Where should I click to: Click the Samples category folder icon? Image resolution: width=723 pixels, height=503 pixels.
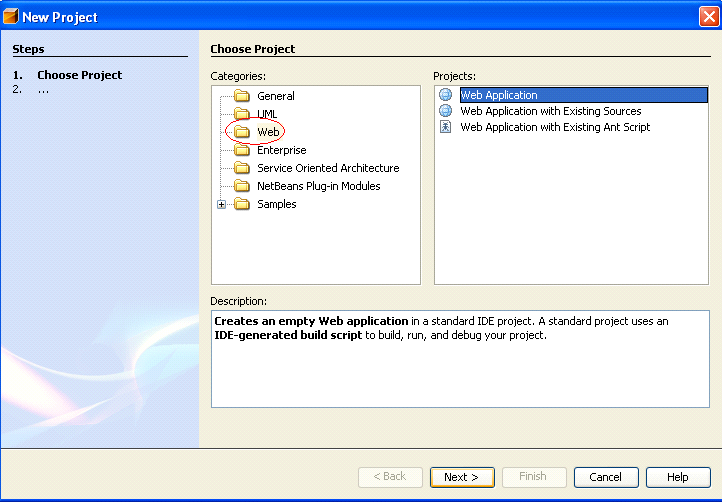coord(242,204)
